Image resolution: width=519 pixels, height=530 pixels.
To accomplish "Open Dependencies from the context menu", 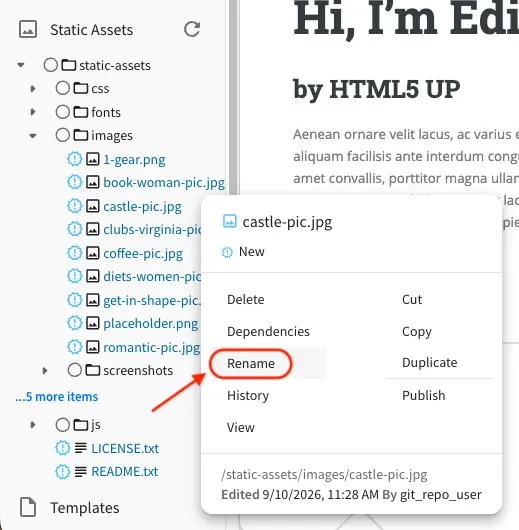I will pos(268,332).
